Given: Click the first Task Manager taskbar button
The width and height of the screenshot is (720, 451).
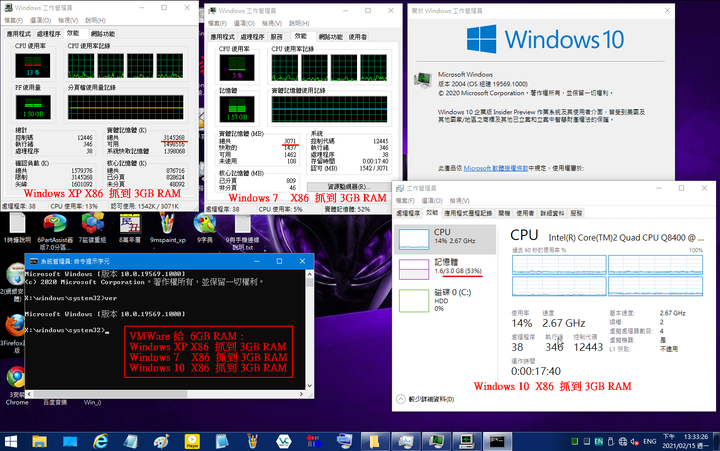Looking at the screenshot, I should click(x=405, y=442).
